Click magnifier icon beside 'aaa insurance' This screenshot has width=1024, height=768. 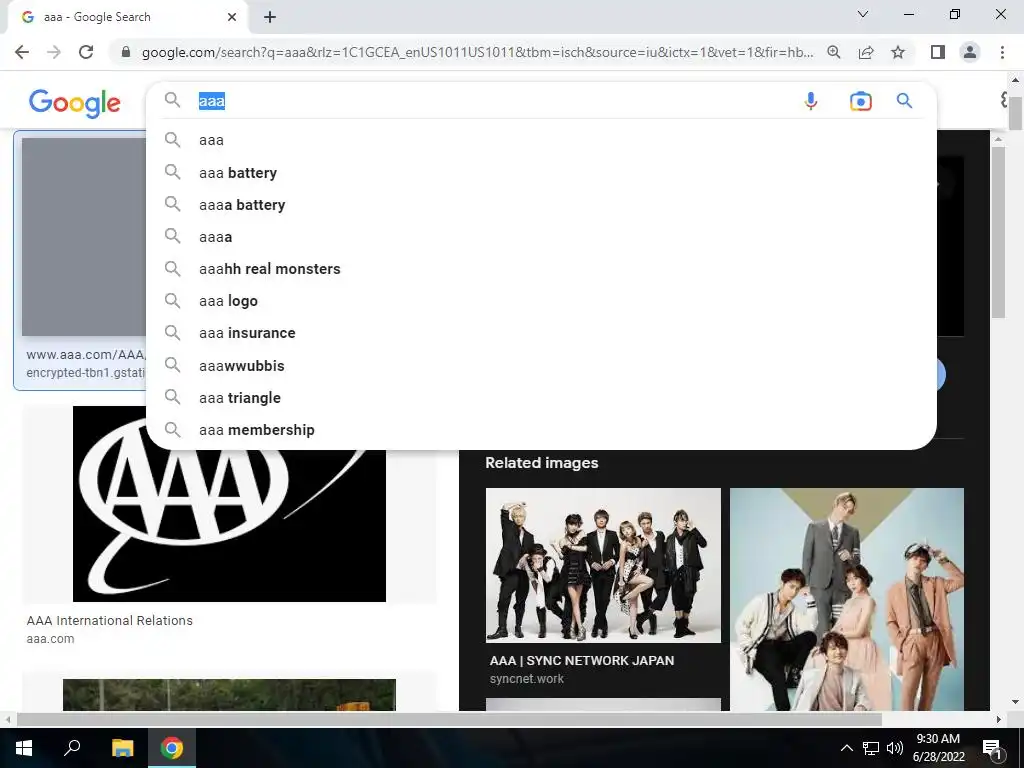pos(172,332)
